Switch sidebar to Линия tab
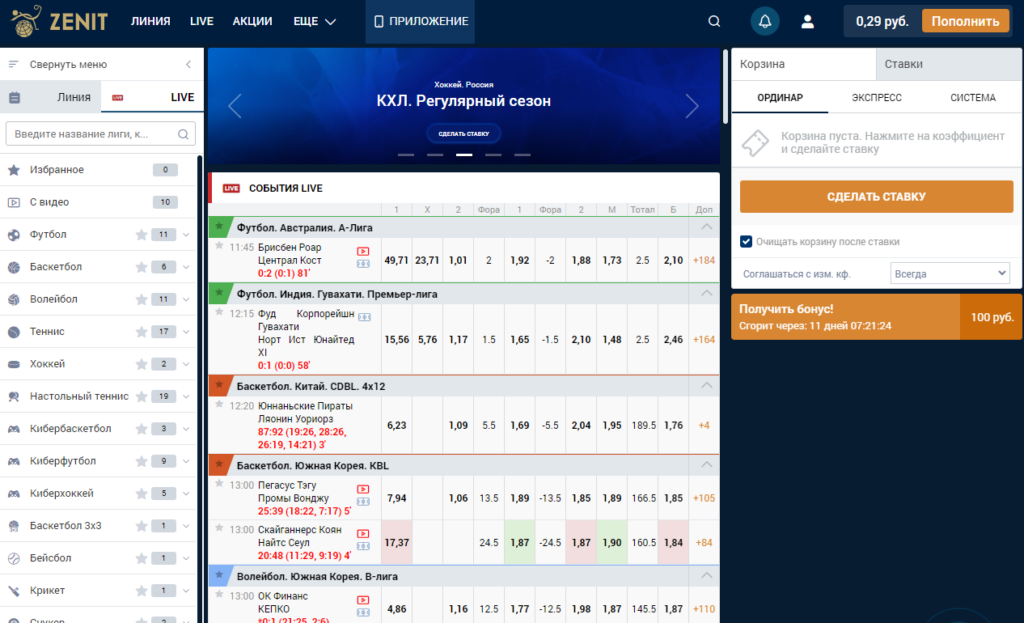The height and width of the screenshot is (623, 1024). click(51, 97)
